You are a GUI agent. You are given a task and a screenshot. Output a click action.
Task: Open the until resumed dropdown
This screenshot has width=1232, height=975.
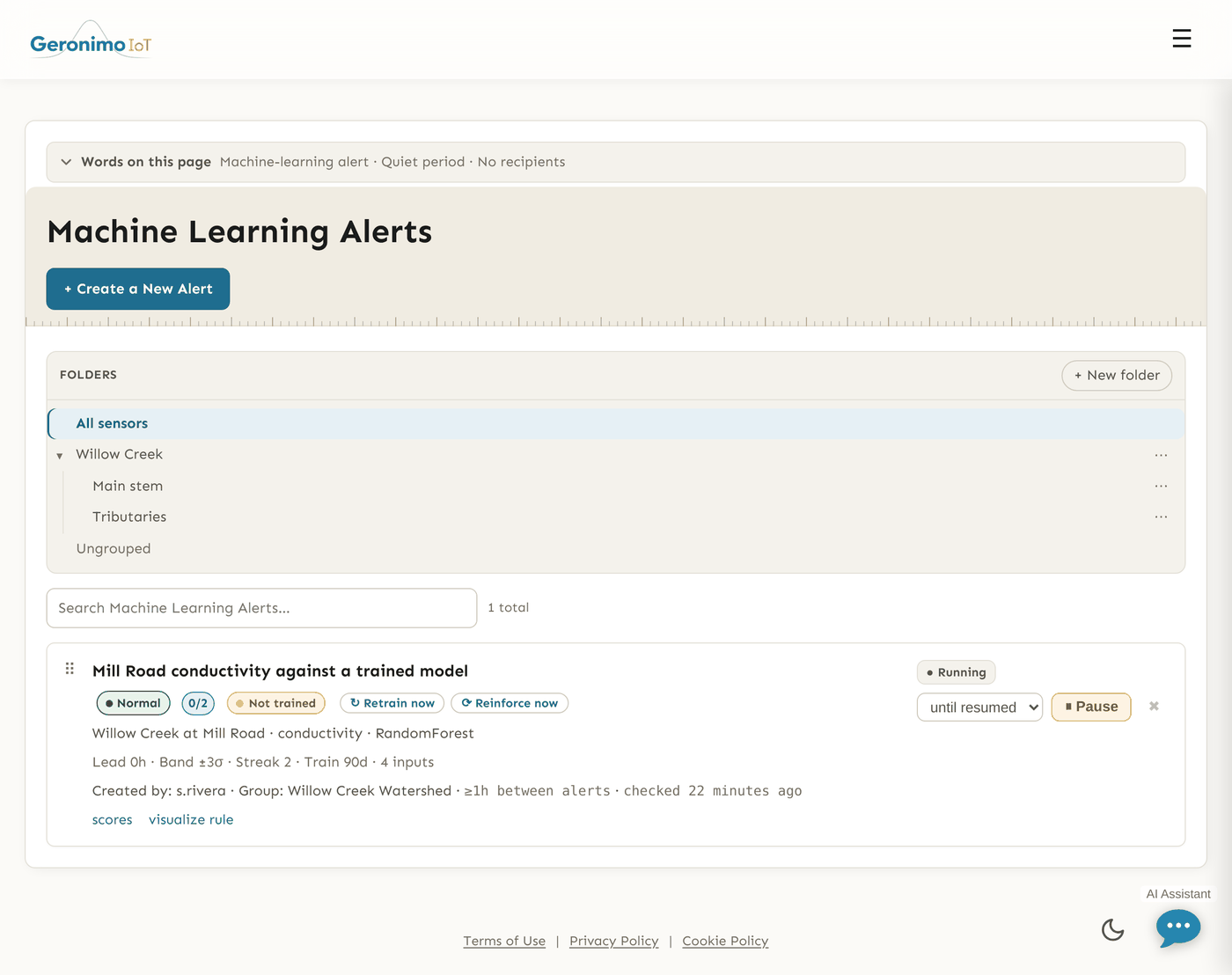979,707
